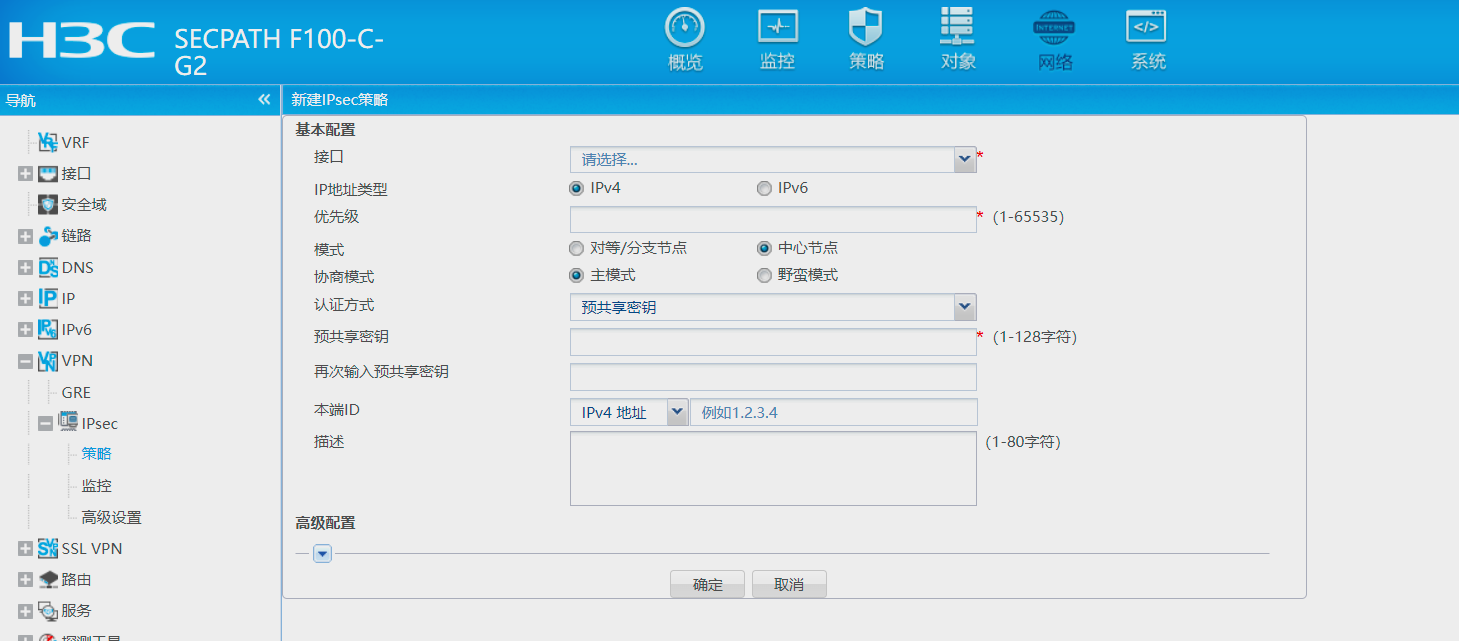Click the 取消 cancel button
The image size is (1459, 641).
tap(789, 584)
